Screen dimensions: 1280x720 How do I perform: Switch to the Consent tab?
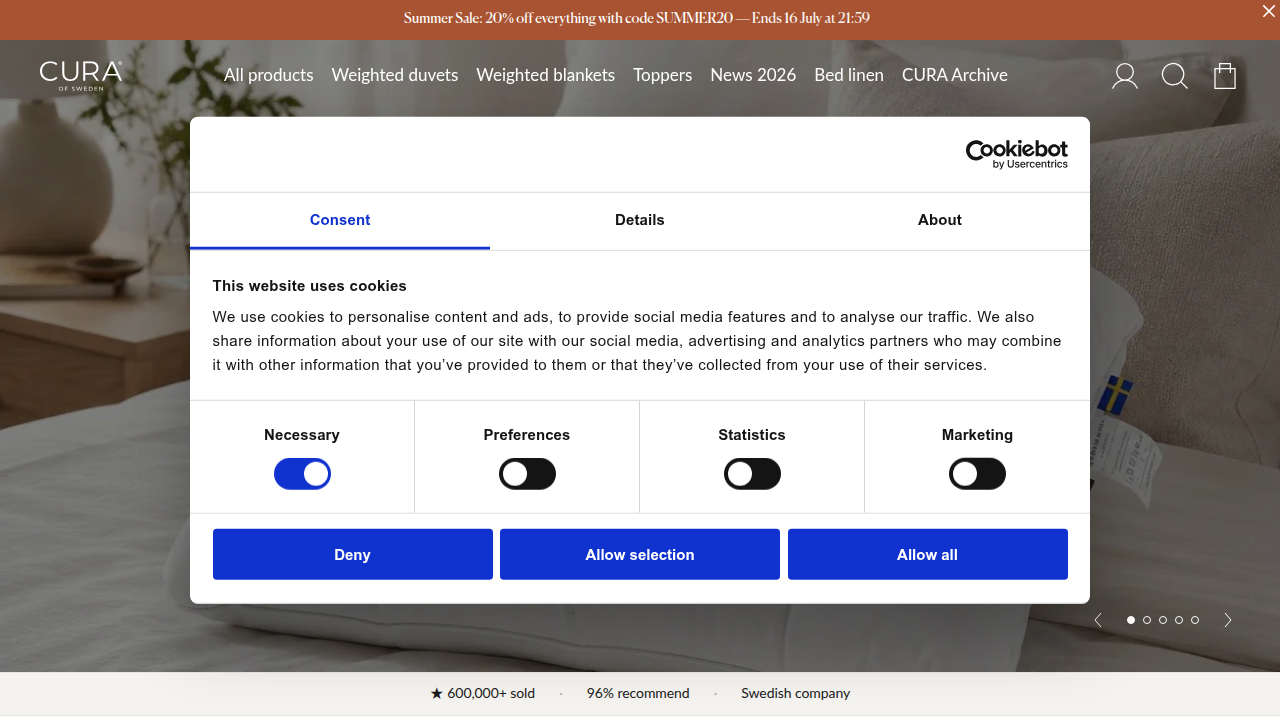point(340,220)
